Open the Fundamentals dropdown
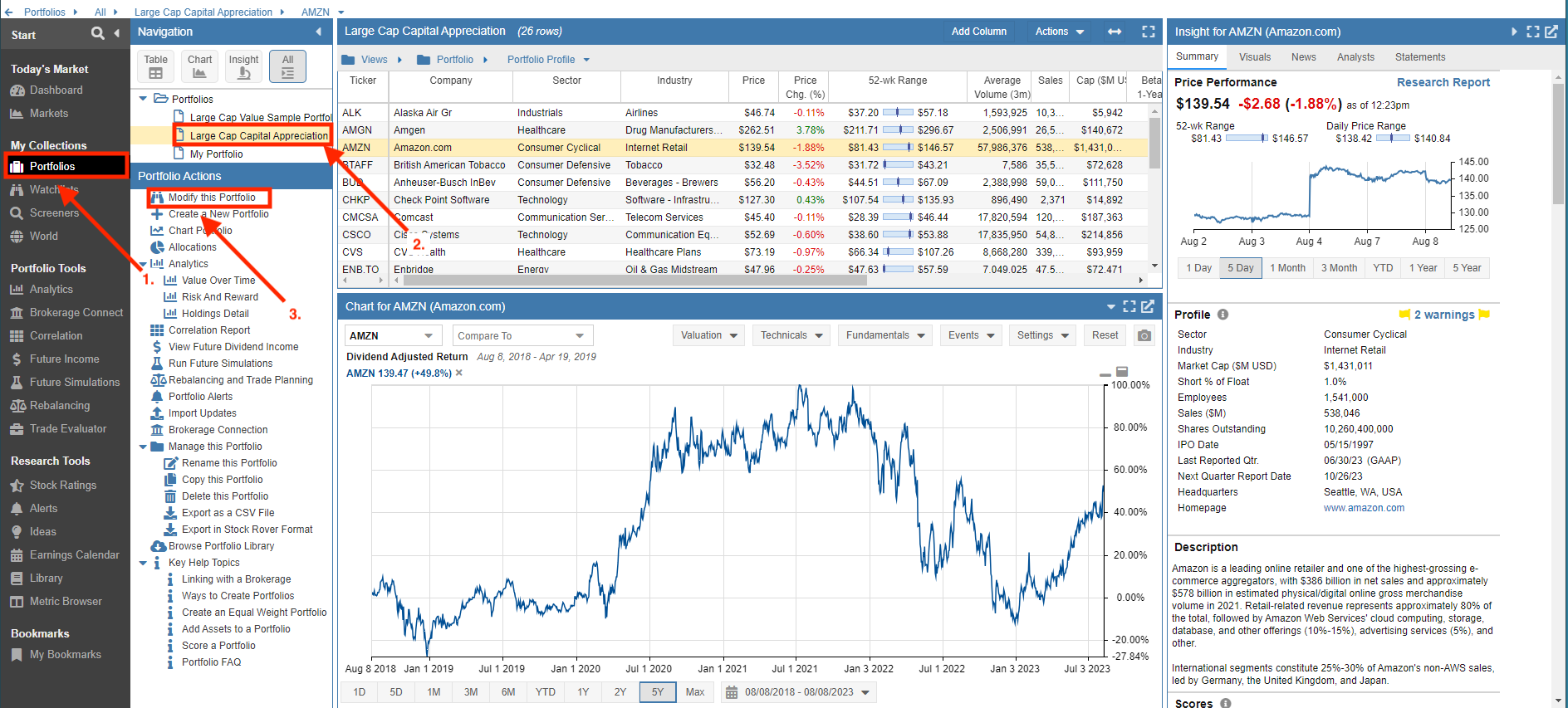 885,335
